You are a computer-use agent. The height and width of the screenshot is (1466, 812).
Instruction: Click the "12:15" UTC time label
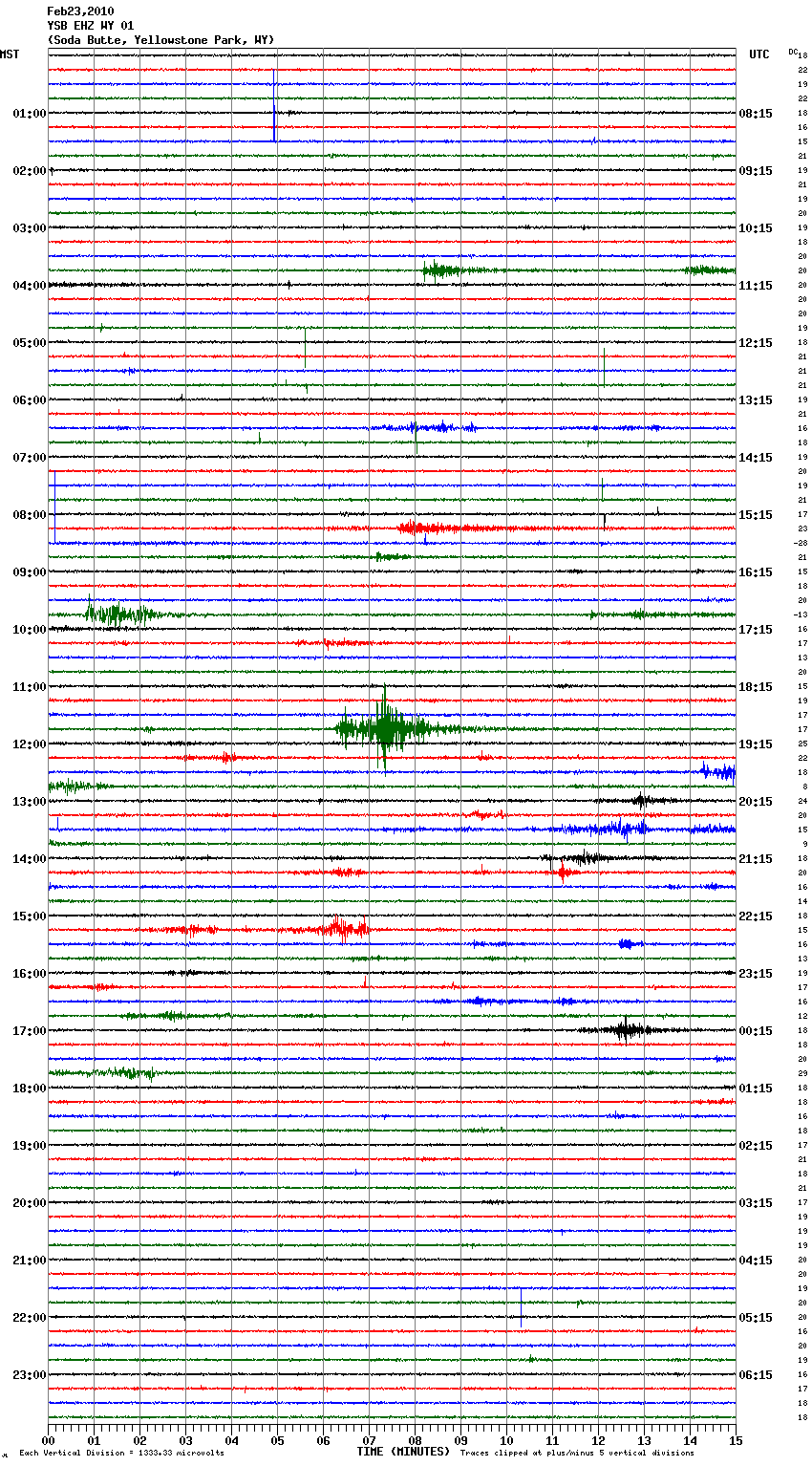pos(756,343)
